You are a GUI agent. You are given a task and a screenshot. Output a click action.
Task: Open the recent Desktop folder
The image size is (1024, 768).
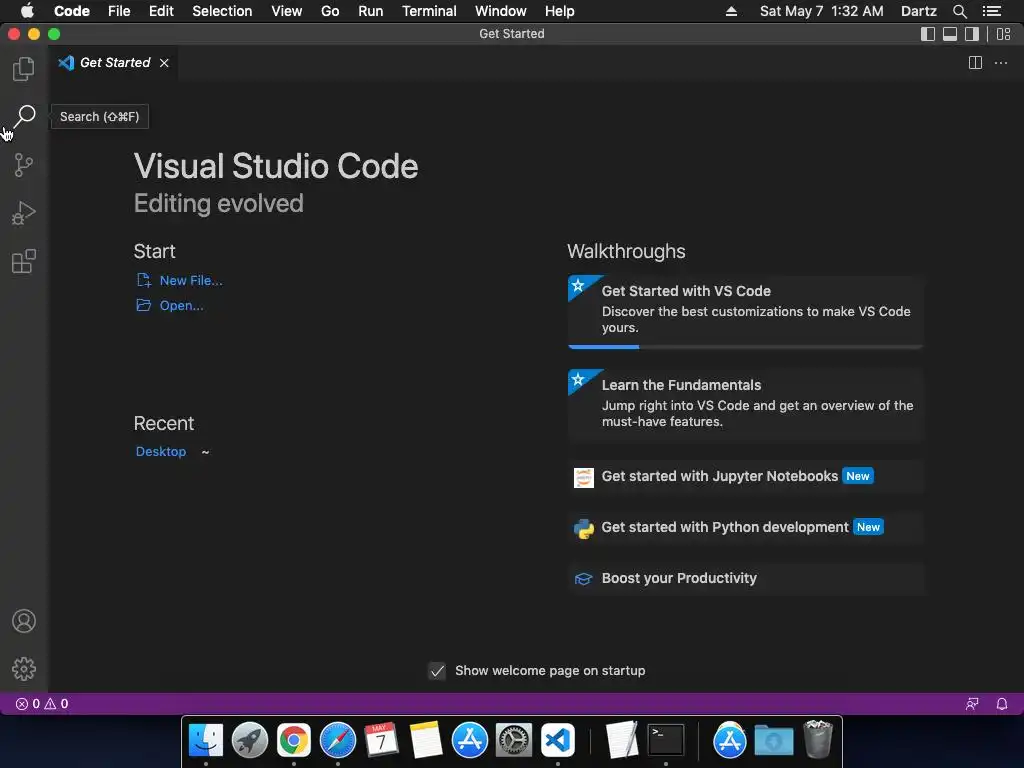pos(161,451)
